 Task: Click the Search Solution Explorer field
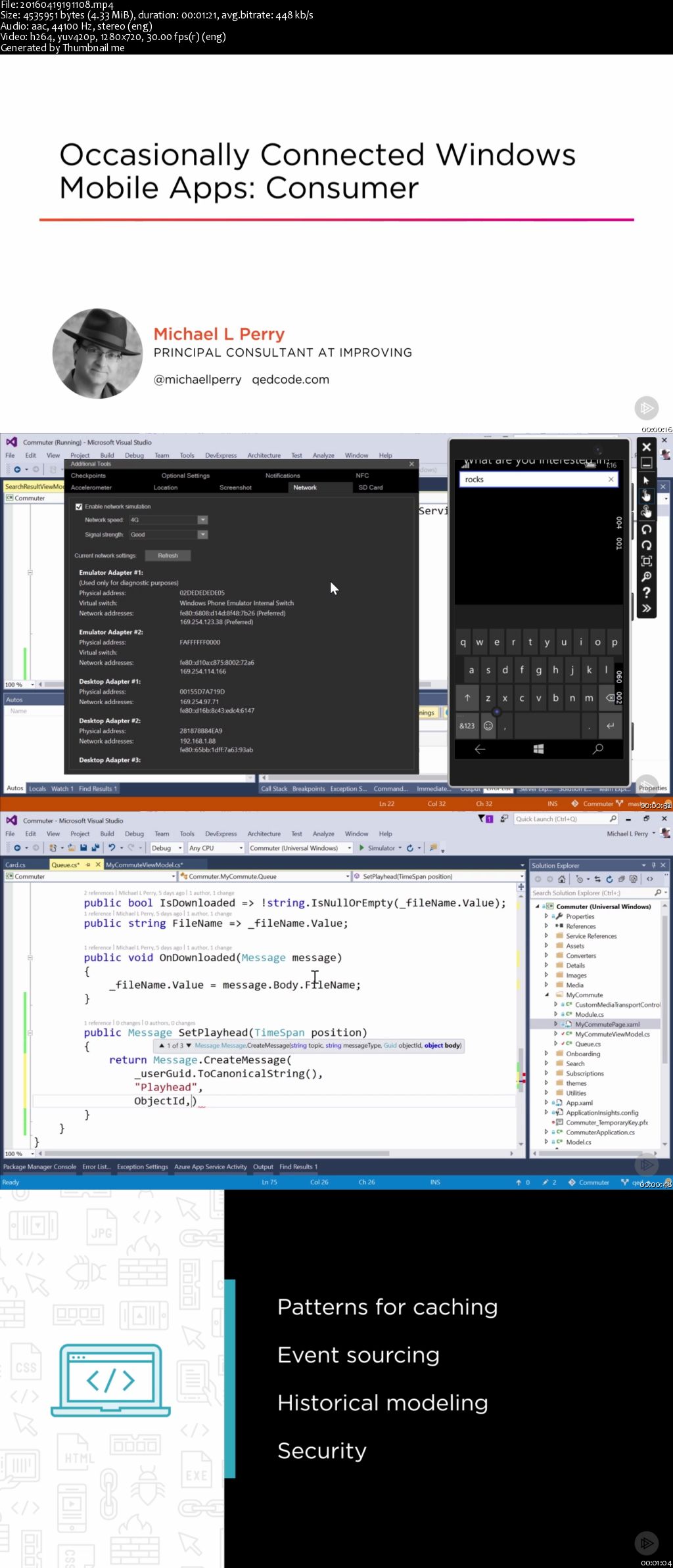pos(597,893)
